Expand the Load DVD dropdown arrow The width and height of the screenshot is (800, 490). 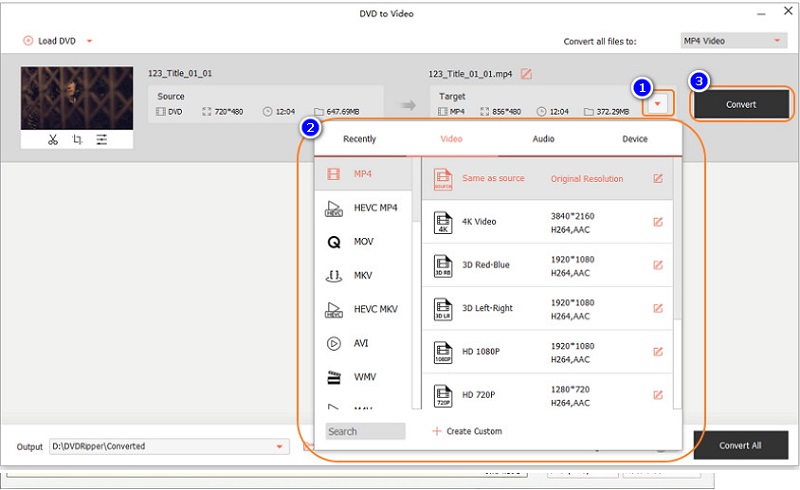click(x=89, y=41)
